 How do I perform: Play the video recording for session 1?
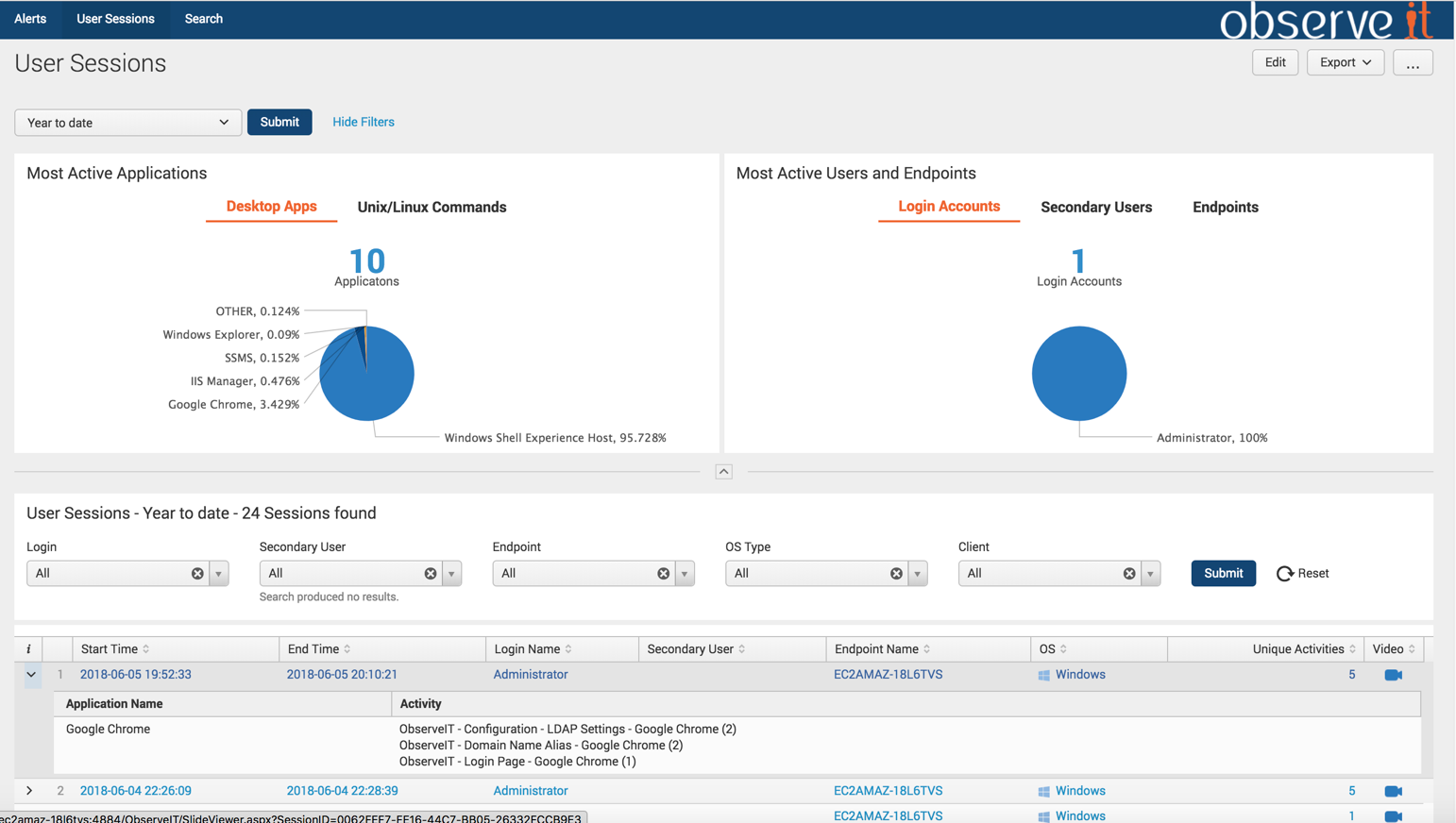pyautogui.click(x=1392, y=674)
